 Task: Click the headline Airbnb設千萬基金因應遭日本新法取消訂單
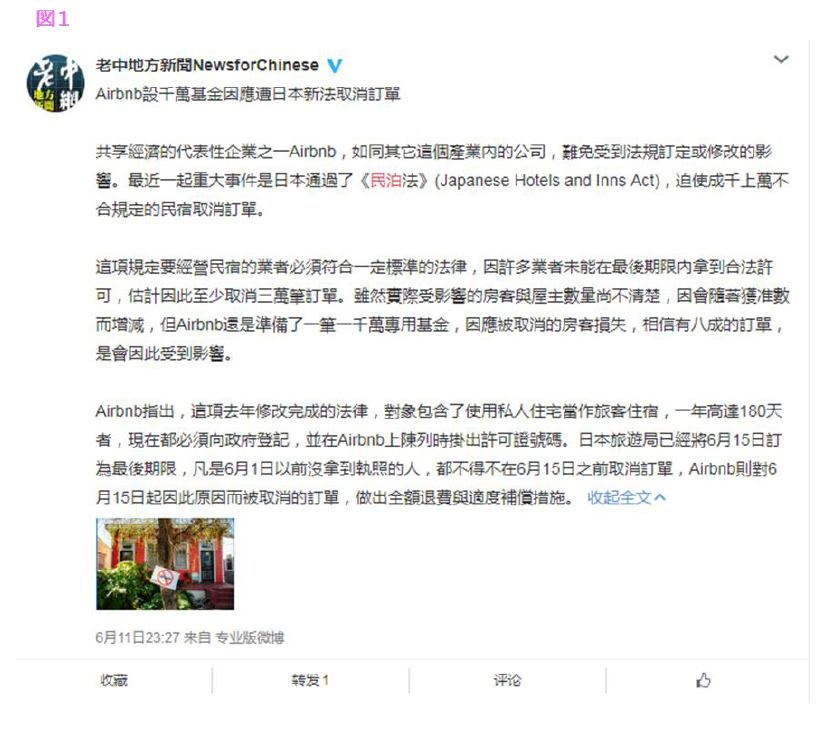pos(248,94)
